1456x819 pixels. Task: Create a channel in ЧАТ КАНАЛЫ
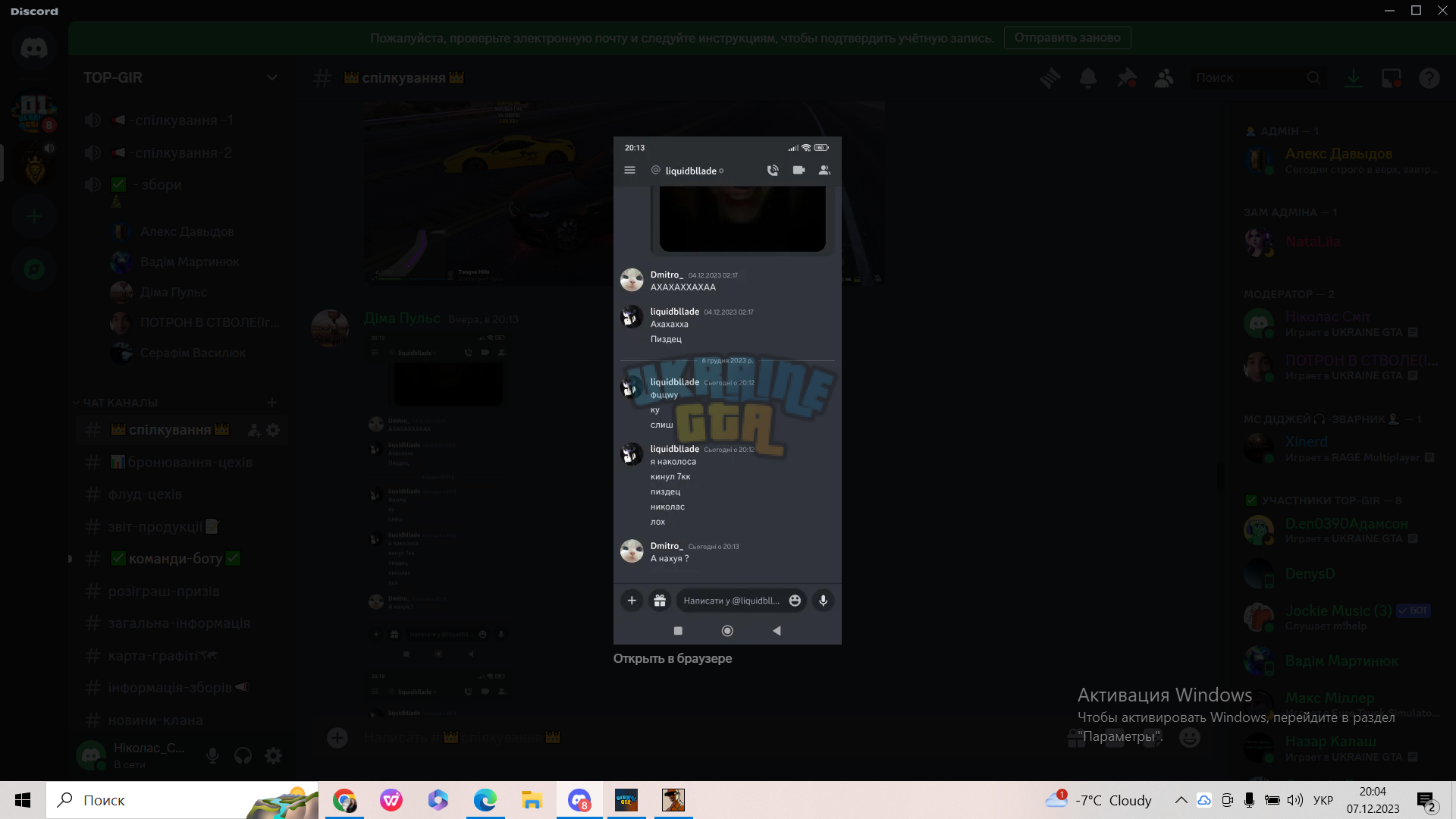tap(272, 403)
